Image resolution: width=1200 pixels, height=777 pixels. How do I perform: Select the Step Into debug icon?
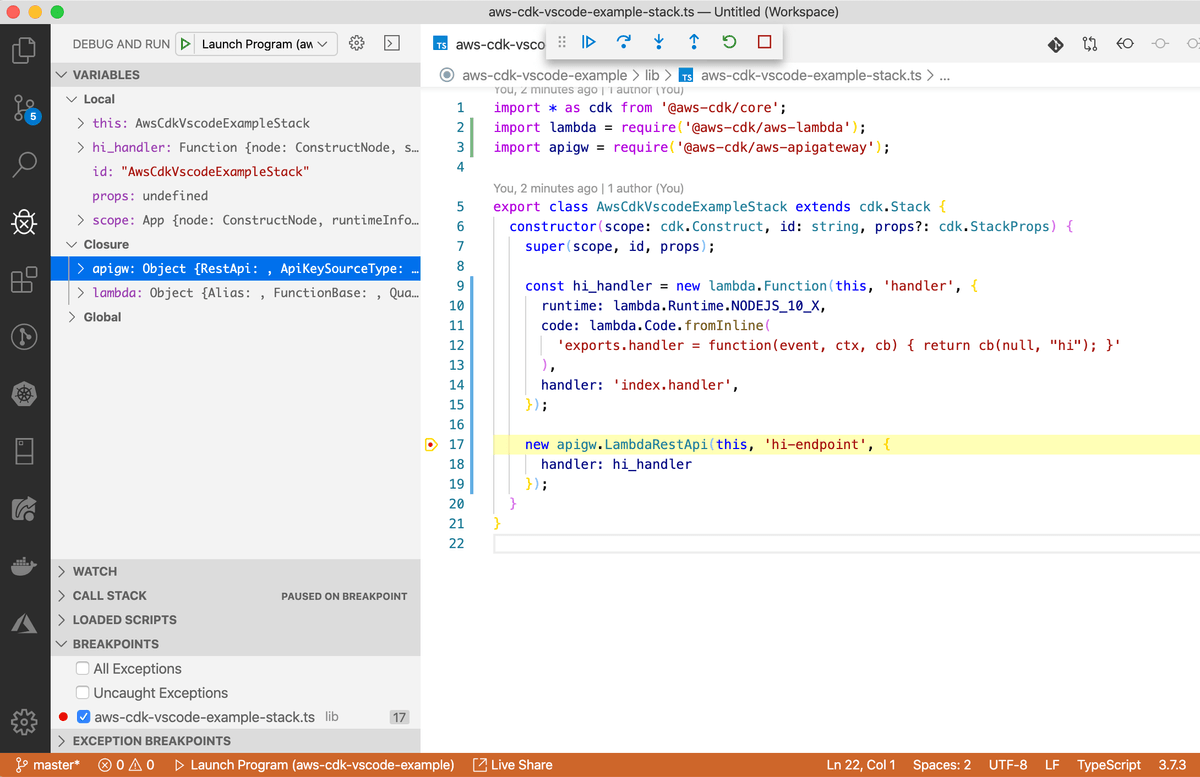pyautogui.click(x=658, y=42)
